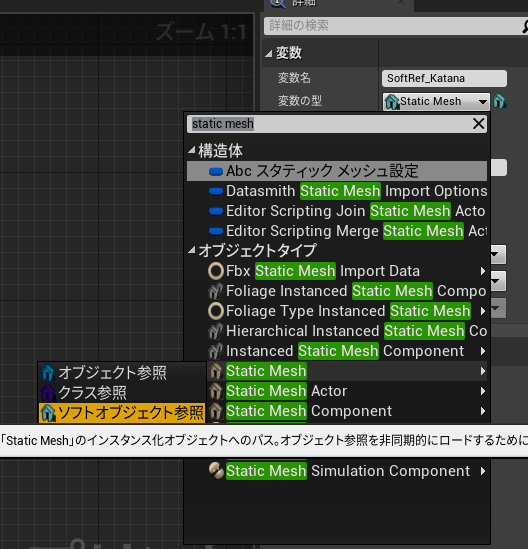The height and width of the screenshot is (549, 528).
Task: Click the 詳細 panel magnifier icon
Action: coord(278,3)
